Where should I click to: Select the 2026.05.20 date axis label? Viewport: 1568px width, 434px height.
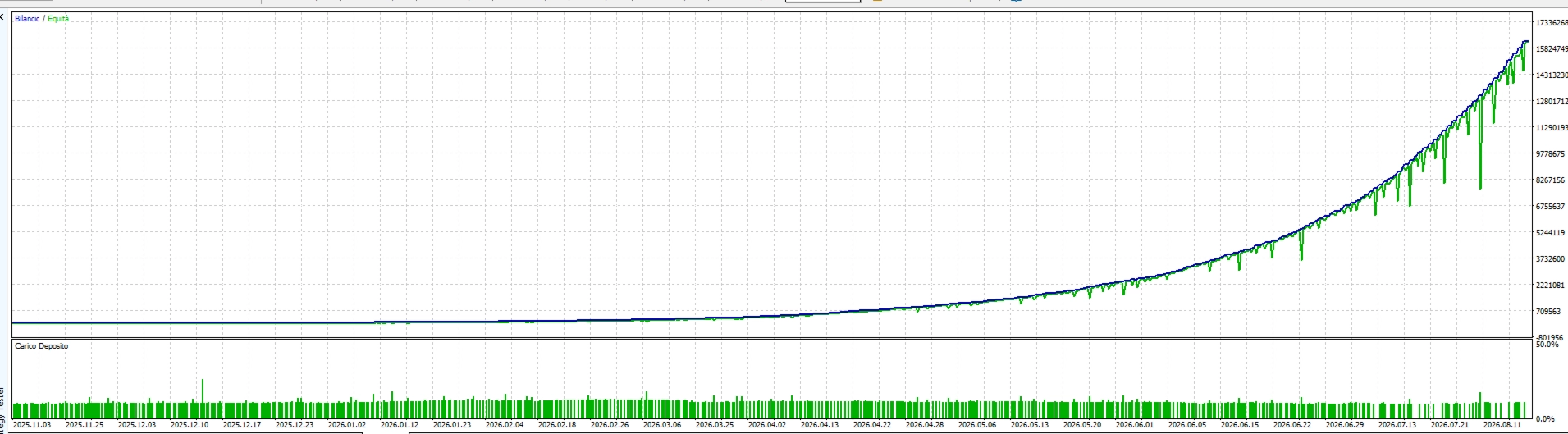click(1082, 425)
